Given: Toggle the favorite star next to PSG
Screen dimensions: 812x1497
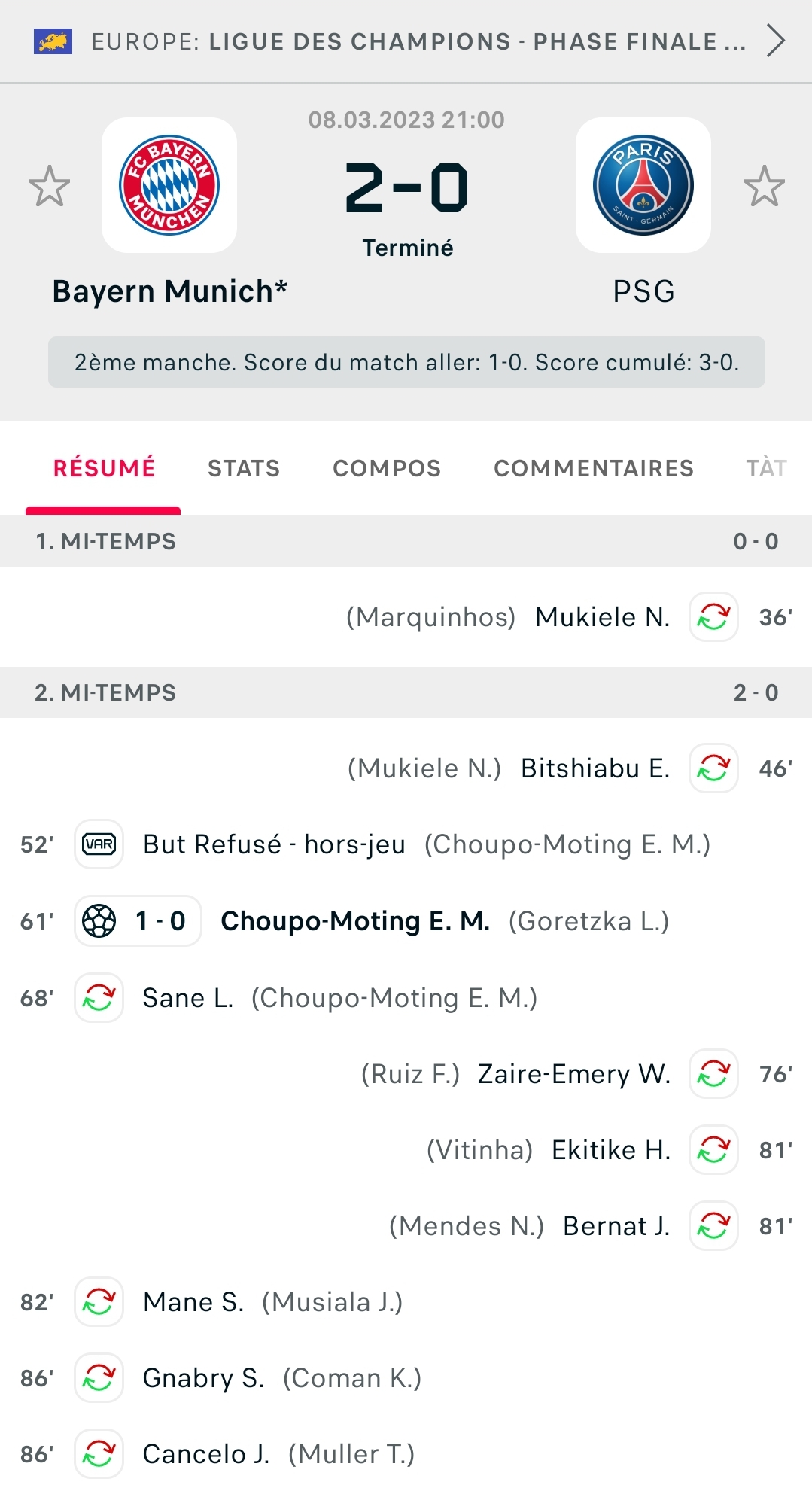Looking at the screenshot, I should [764, 186].
